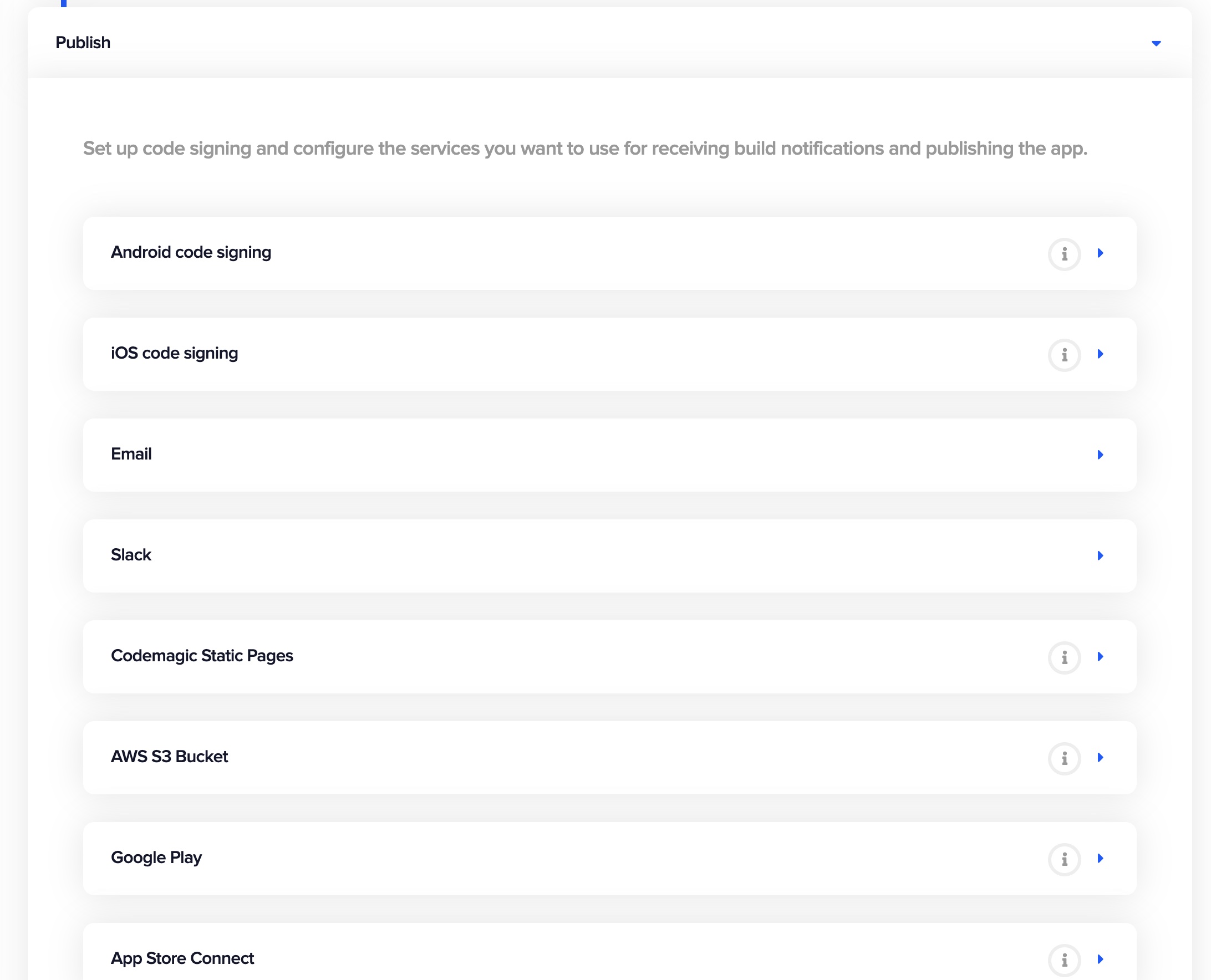Select the Google Play label

156,857
